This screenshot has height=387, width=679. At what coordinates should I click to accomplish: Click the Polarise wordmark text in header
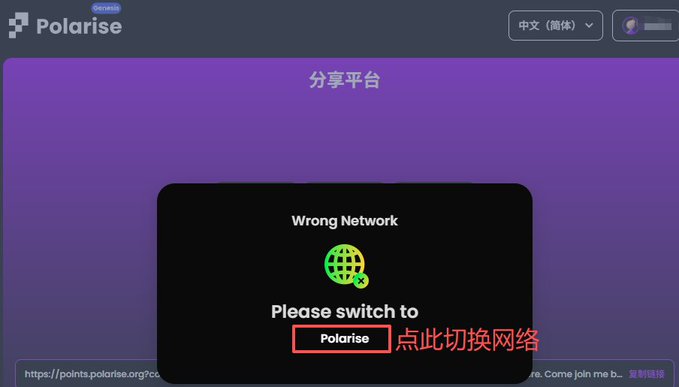coord(79,26)
